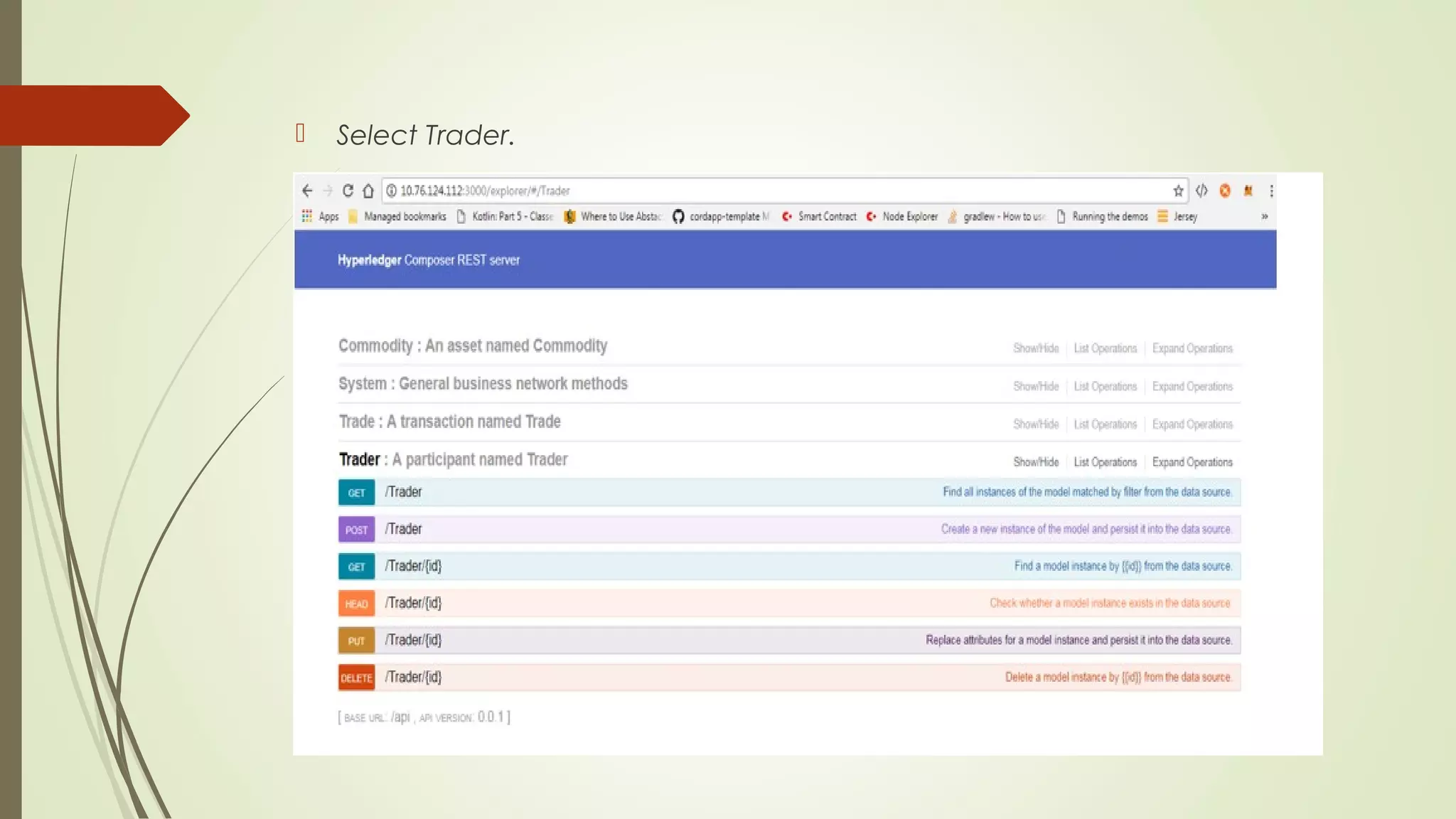
Task: Open the code brackets extension icon
Action: (x=1201, y=191)
